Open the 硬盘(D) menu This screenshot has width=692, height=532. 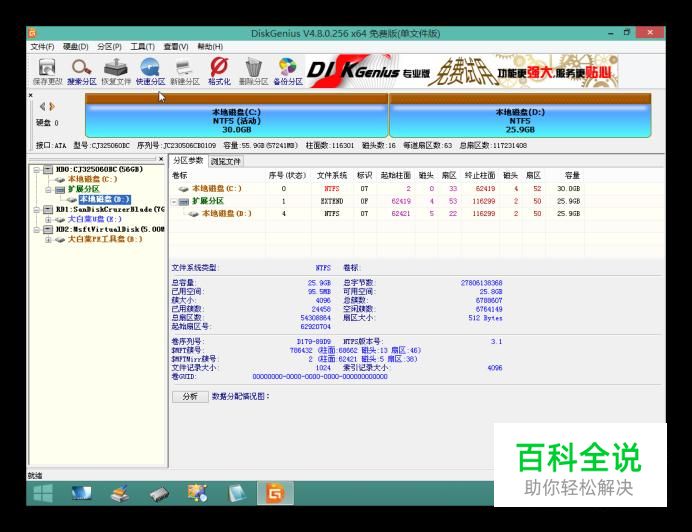tap(75, 47)
